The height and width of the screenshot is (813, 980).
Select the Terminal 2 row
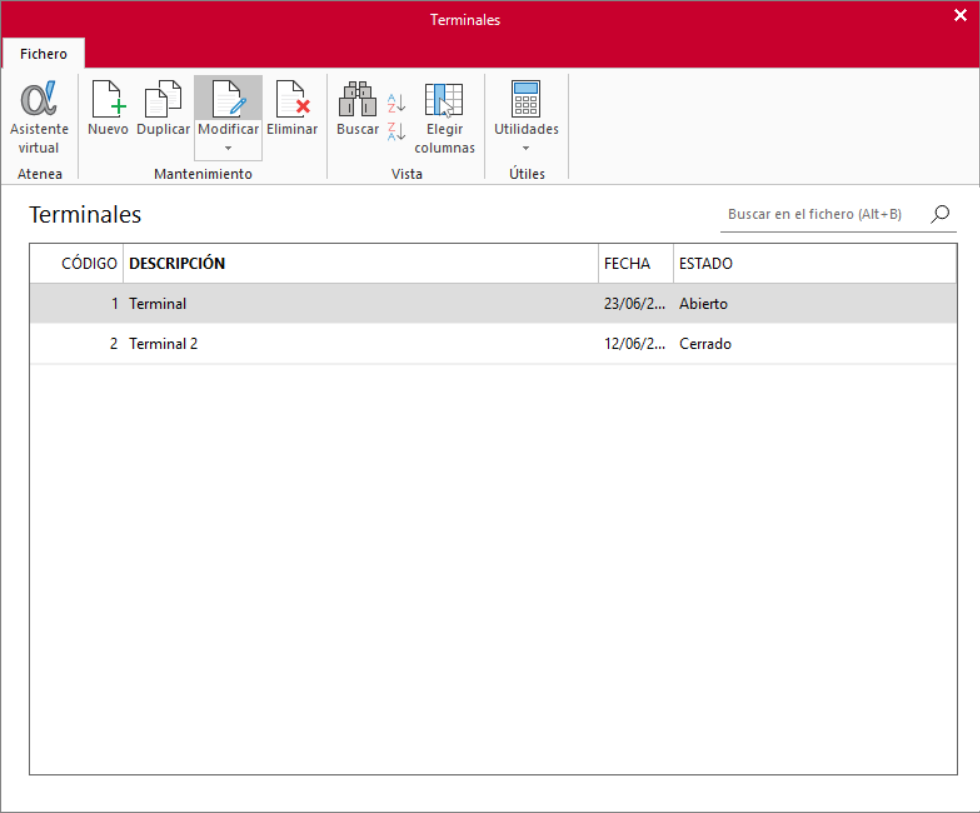pyautogui.click(x=493, y=344)
